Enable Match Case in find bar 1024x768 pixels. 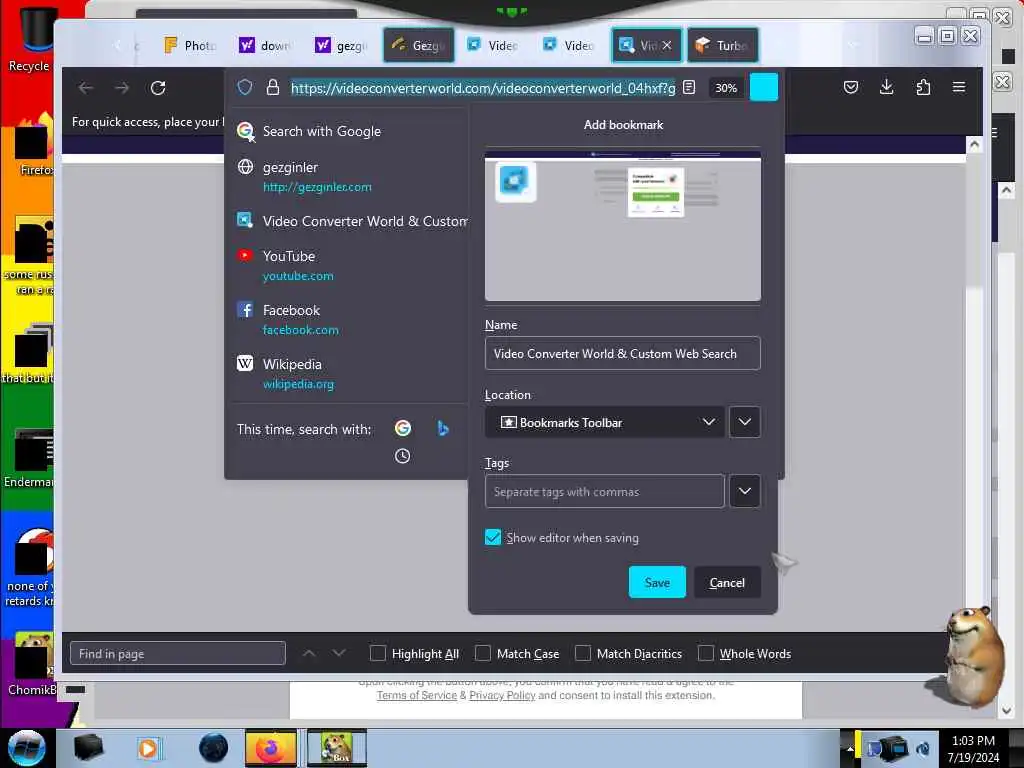[483, 653]
